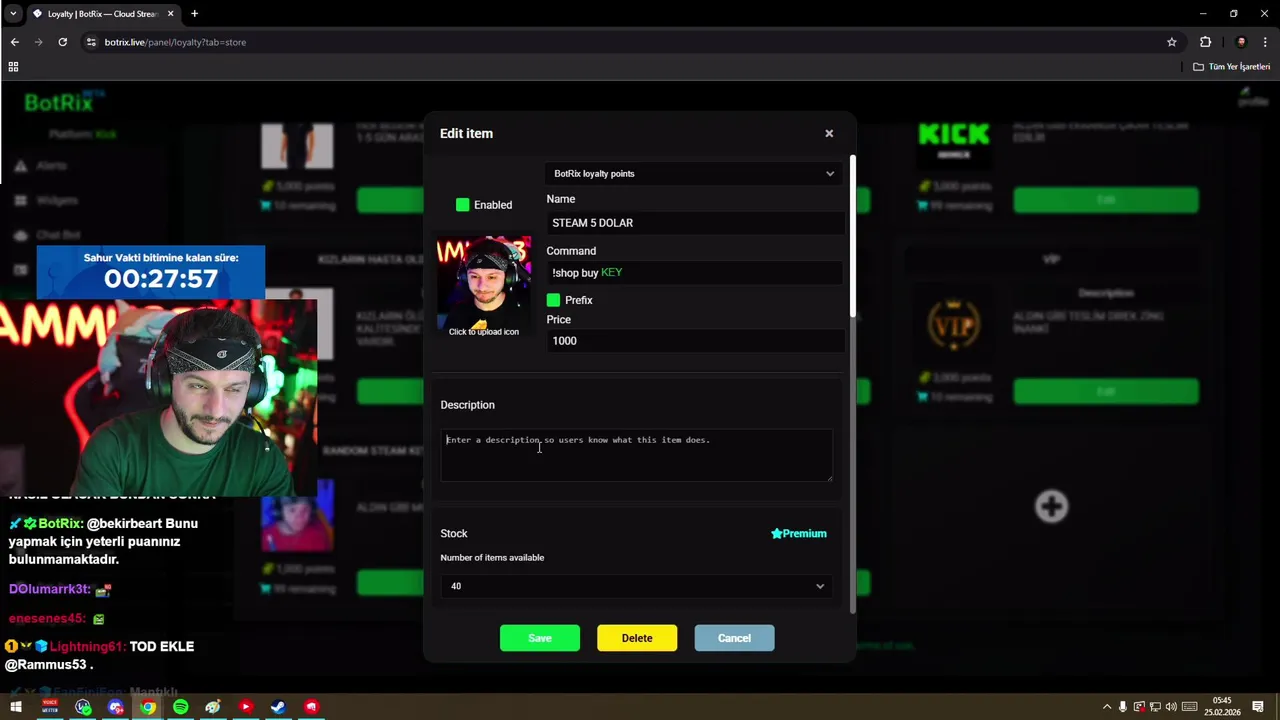Toggle the Prefix checkbox
1280x720 pixels.
[x=553, y=300]
